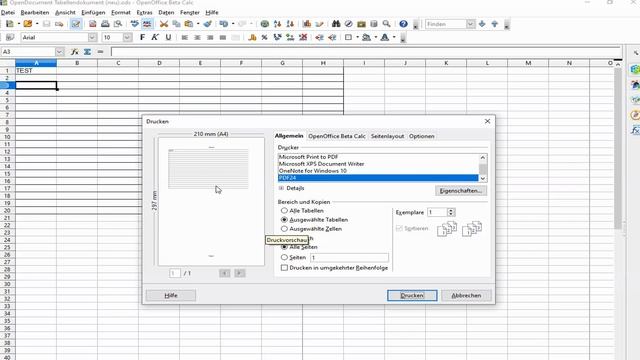Viewport: 640px width, 360px height.
Task: Click the Eigenschaften... button
Action: 460,191
